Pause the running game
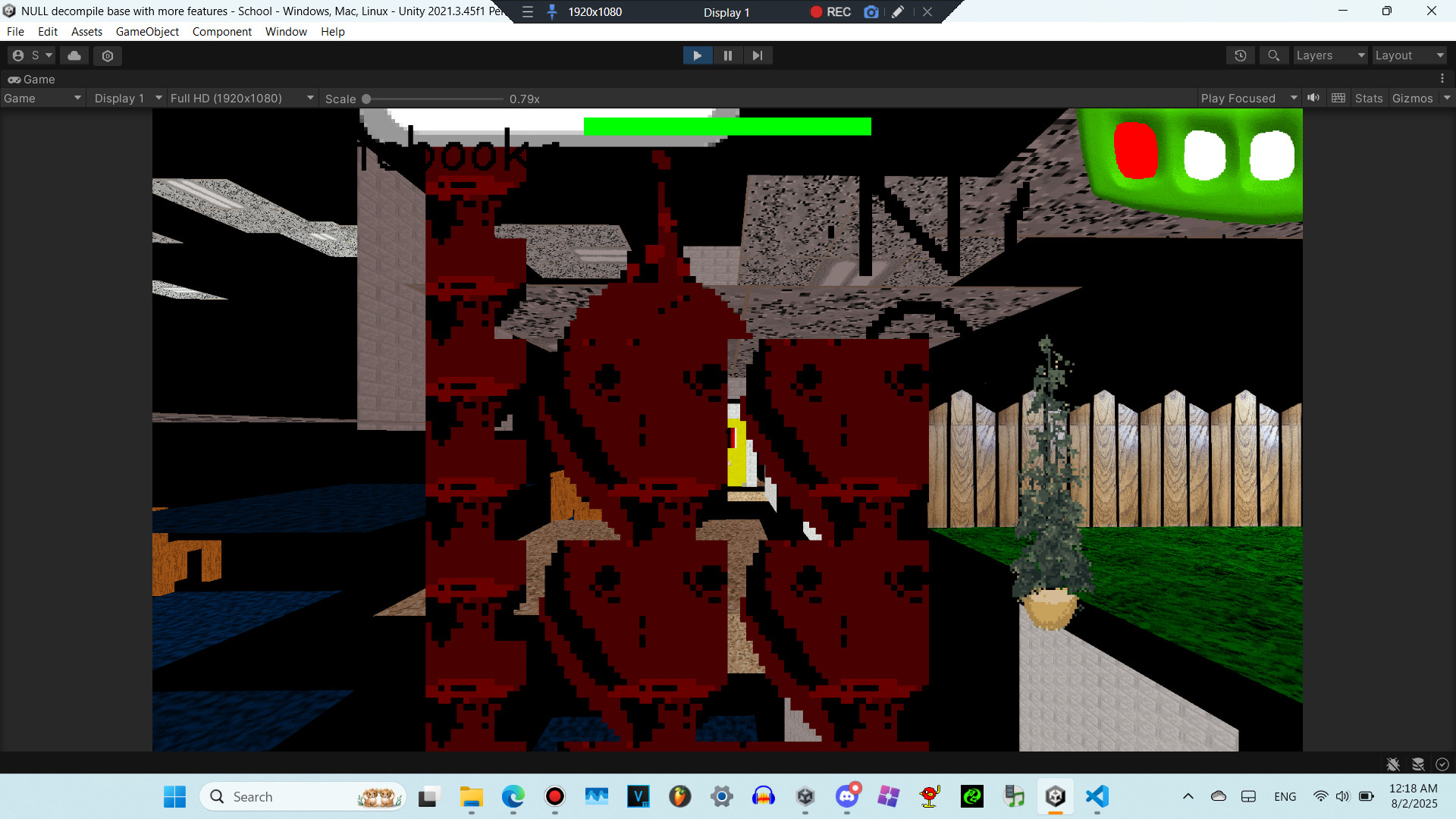The height and width of the screenshot is (819, 1456). click(x=727, y=55)
